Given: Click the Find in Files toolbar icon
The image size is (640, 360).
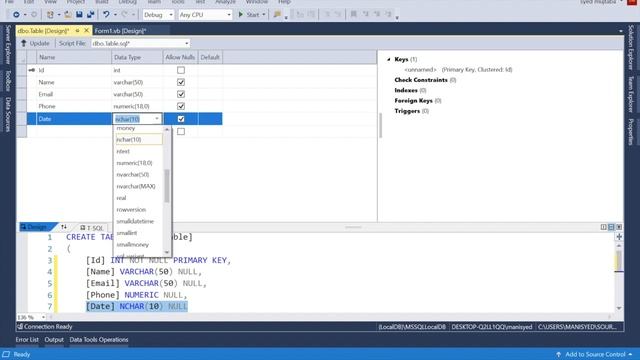Looking at the screenshot, I should point(277,15).
